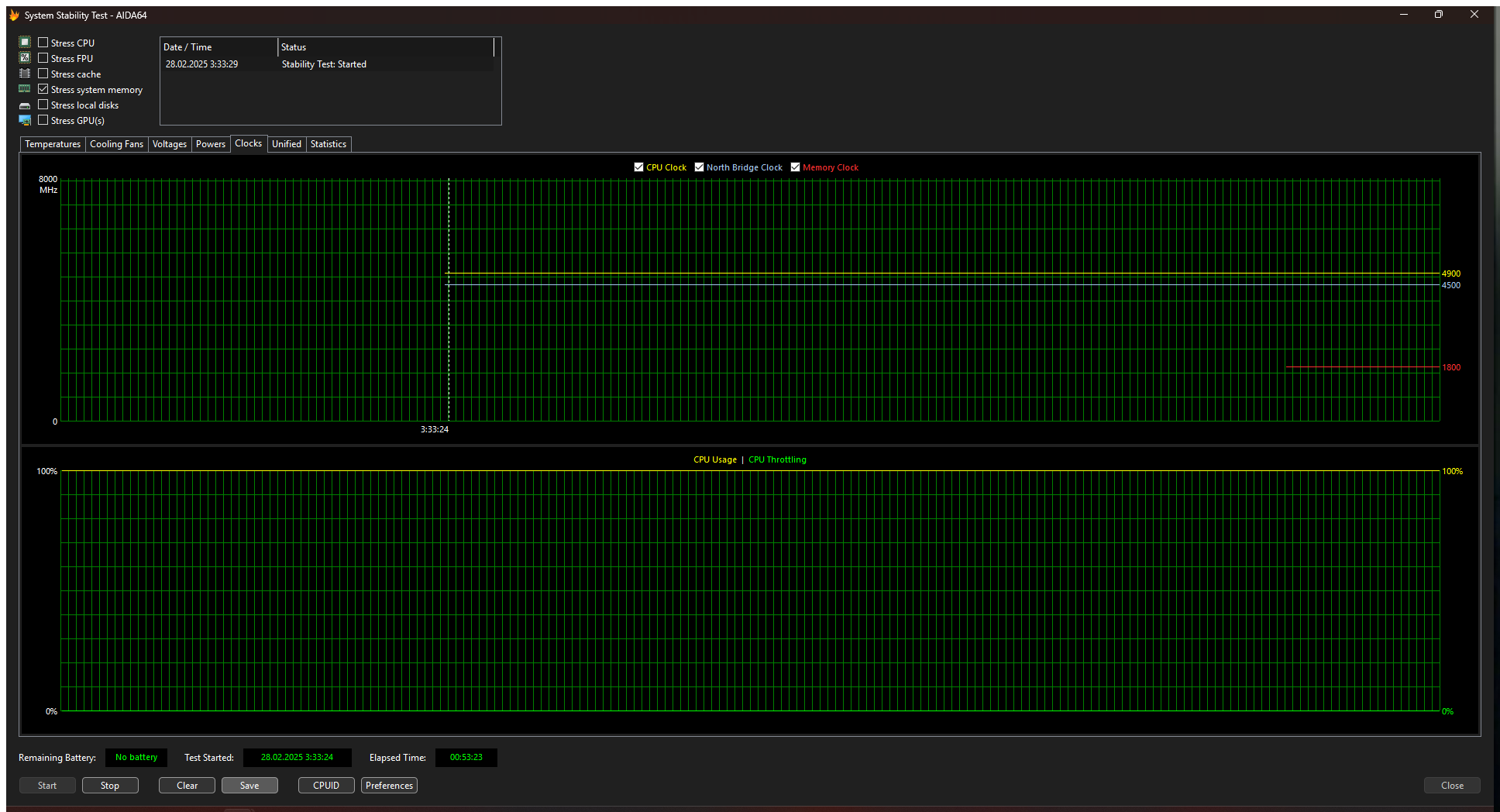Switch to the Cooling Fans tab

click(116, 144)
